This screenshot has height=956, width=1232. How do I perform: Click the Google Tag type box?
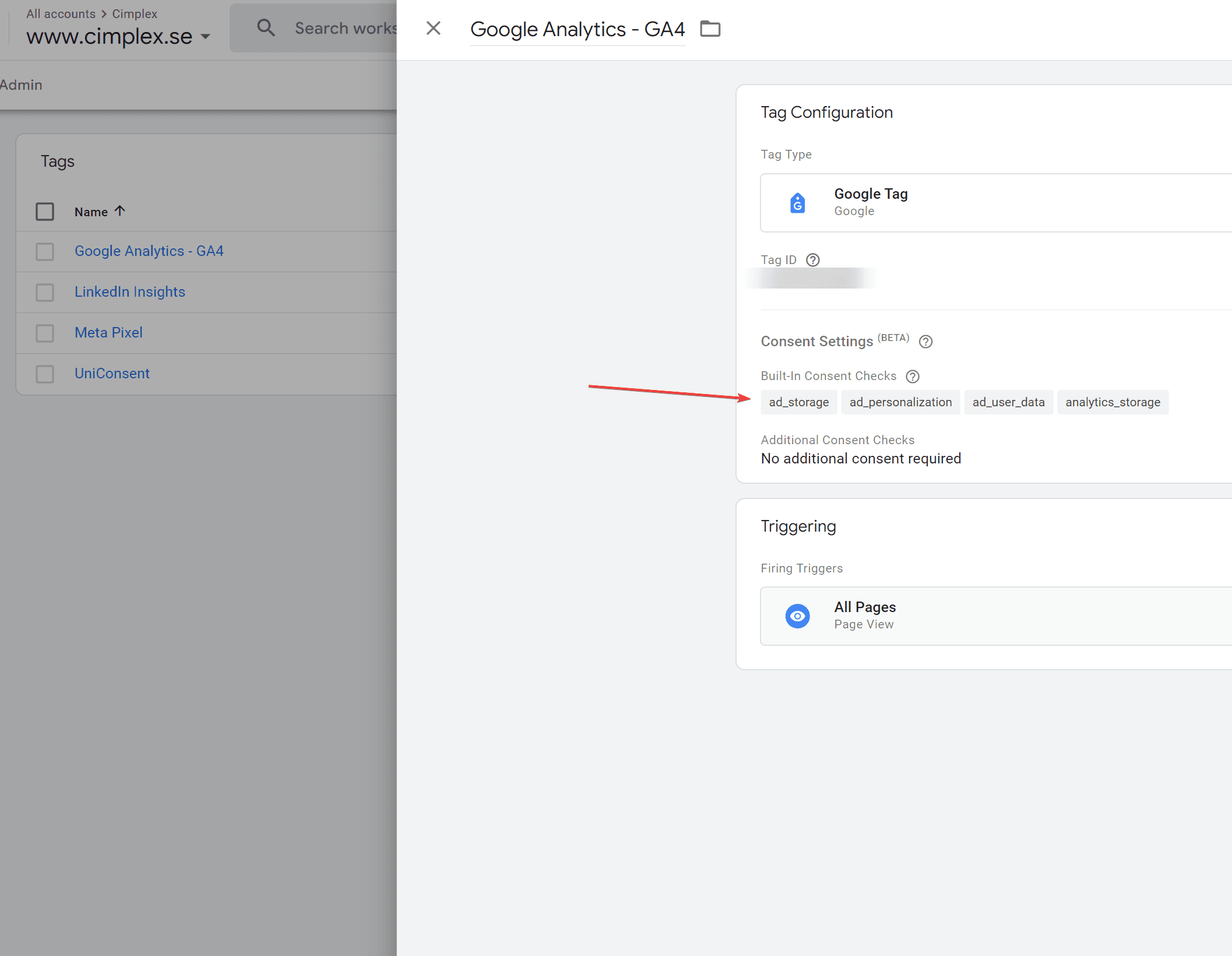[996, 202]
